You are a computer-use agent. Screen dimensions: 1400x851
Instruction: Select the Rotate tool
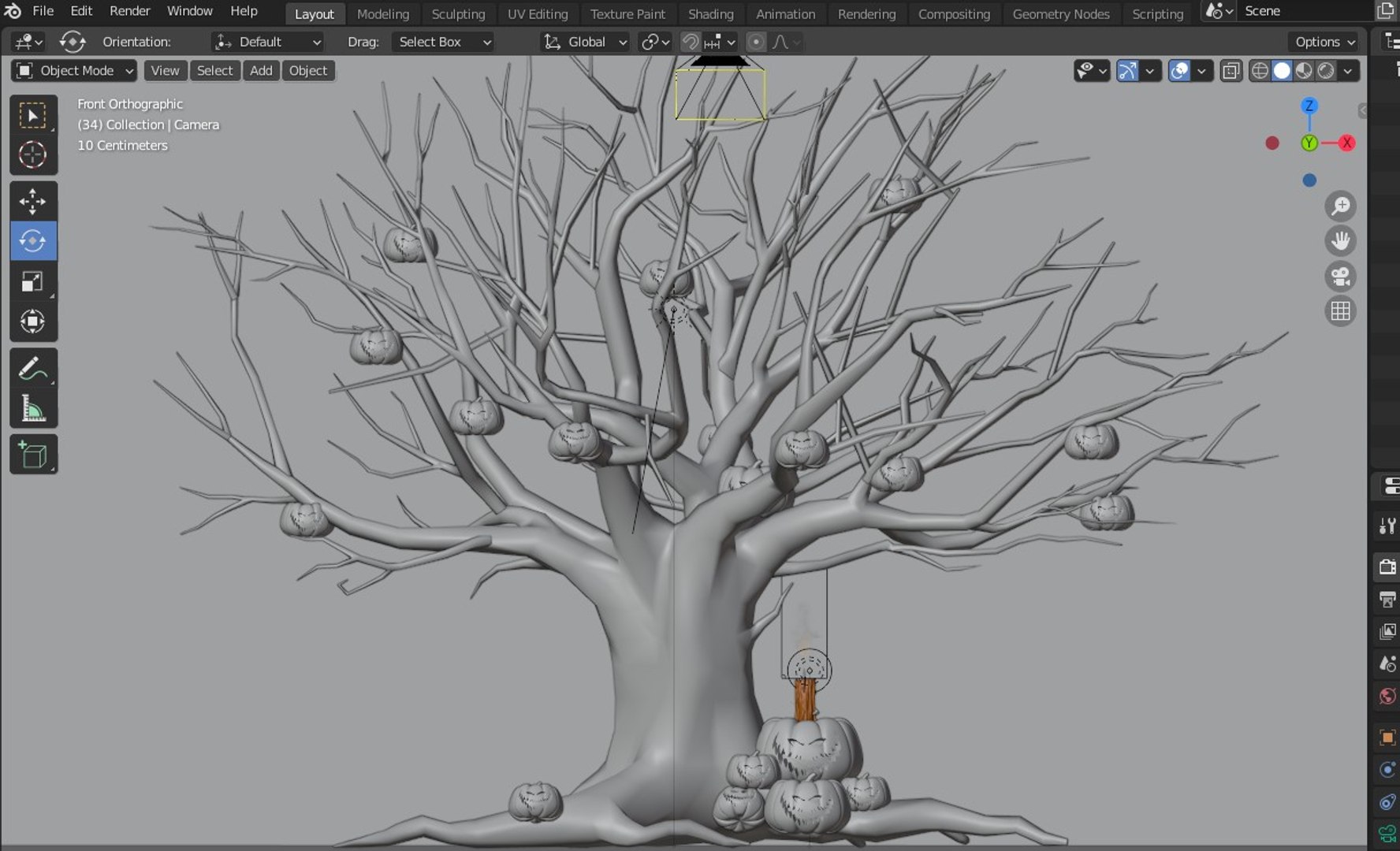pyautogui.click(x=33, y=240)
